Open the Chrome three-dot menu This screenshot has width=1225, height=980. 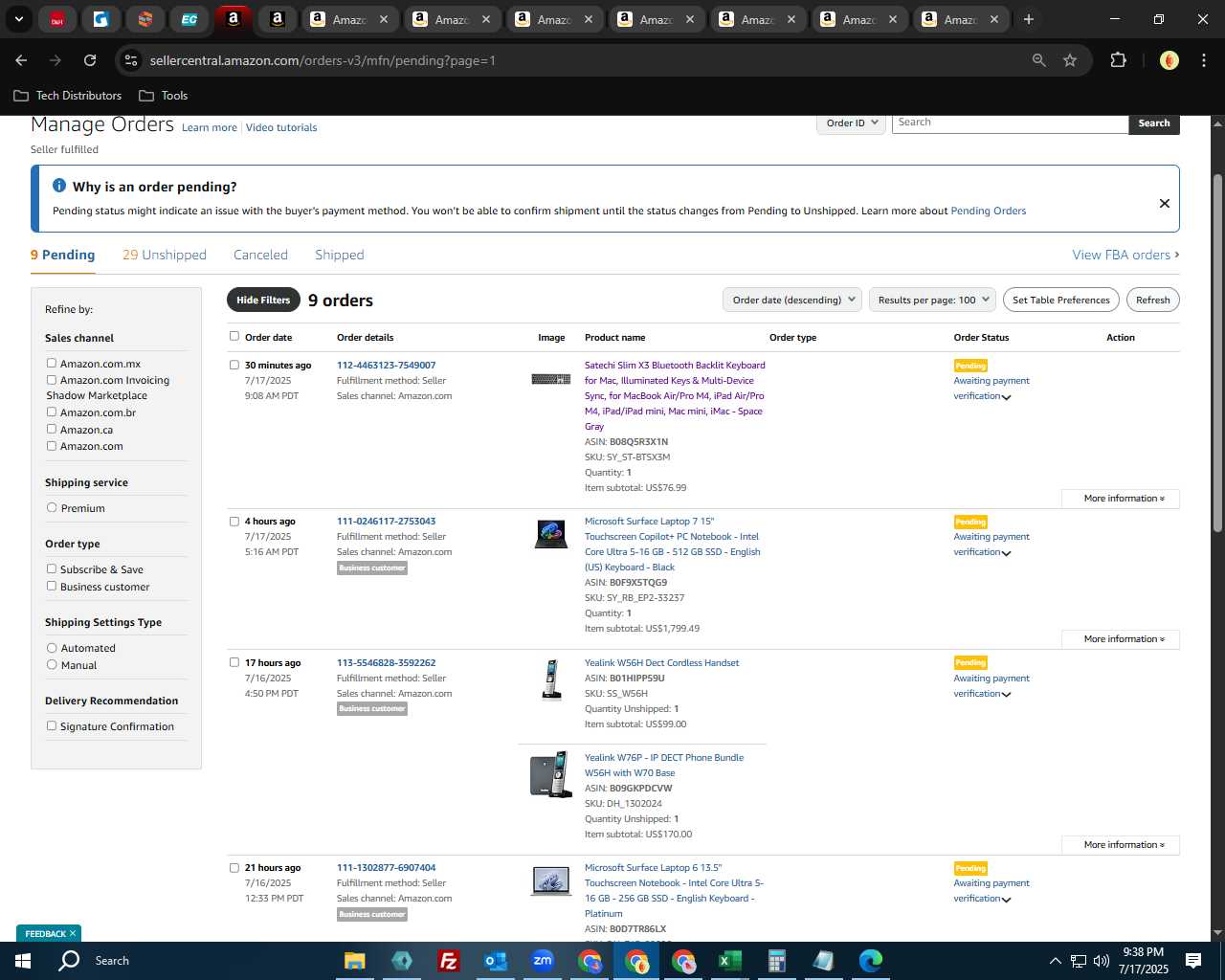click(1204, 60)
